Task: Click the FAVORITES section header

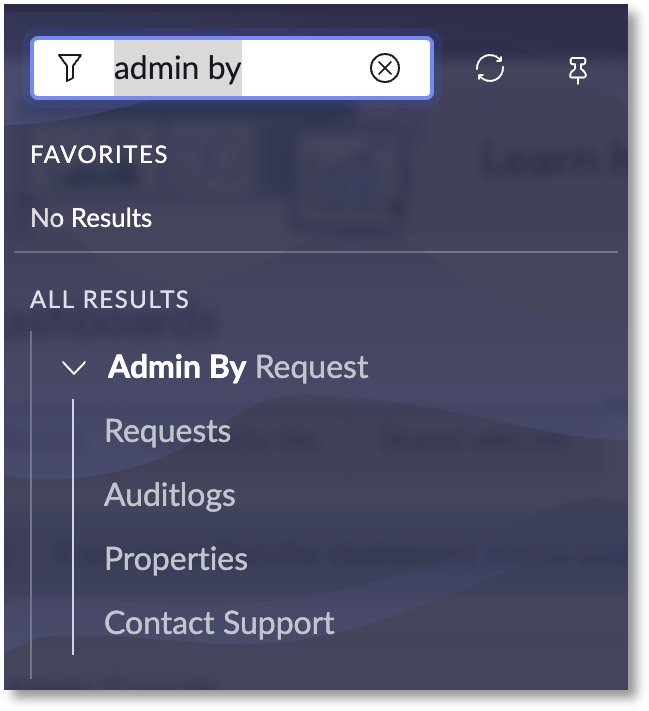Action: [x=99, y=155]
